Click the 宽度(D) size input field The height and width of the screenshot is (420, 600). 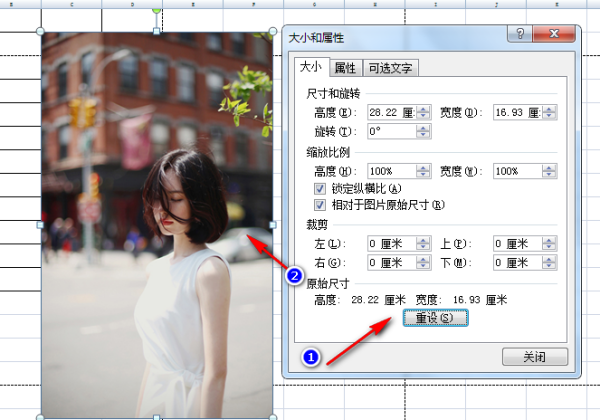pyautogui.click(x=517, y=112)
